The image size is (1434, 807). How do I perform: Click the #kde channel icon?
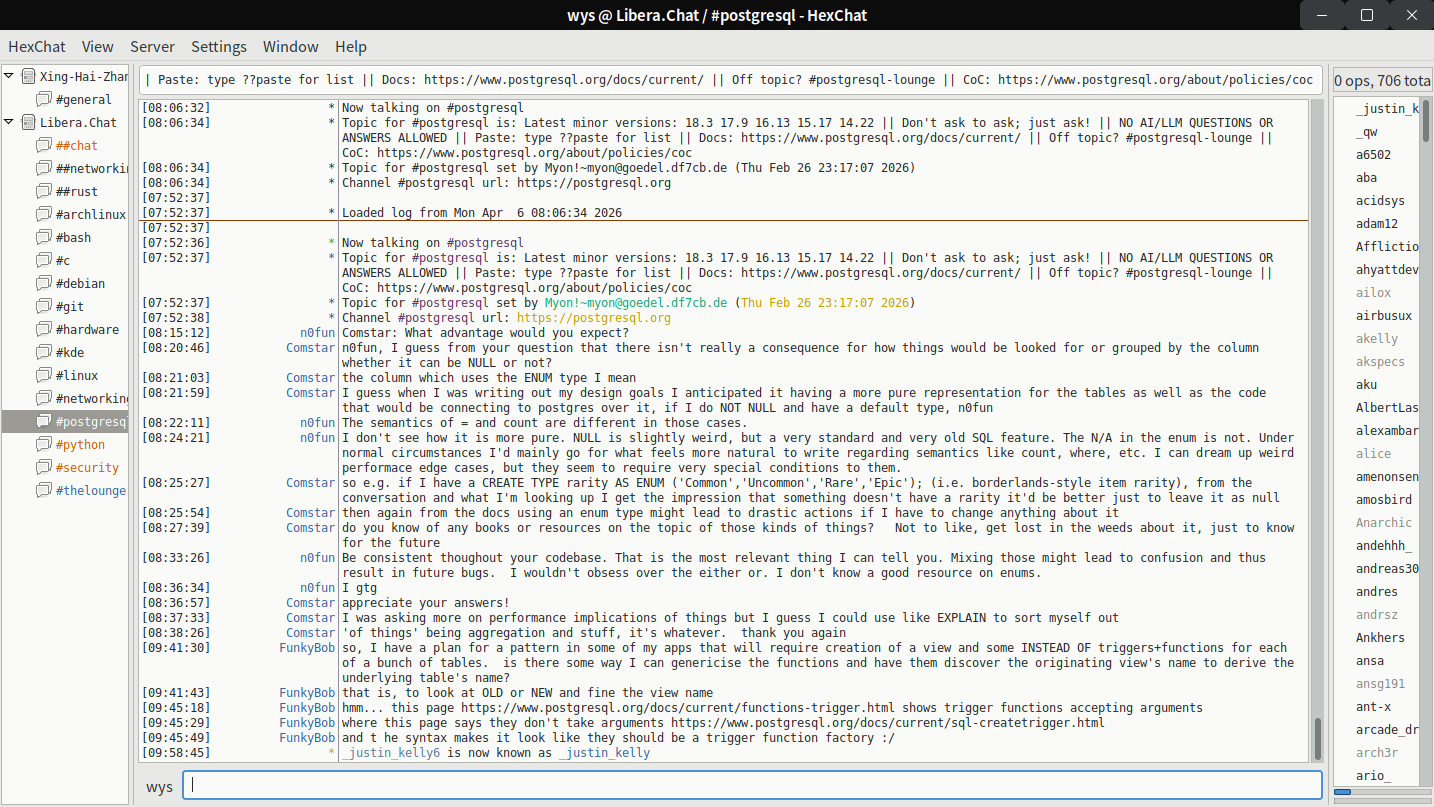point(43,352)
